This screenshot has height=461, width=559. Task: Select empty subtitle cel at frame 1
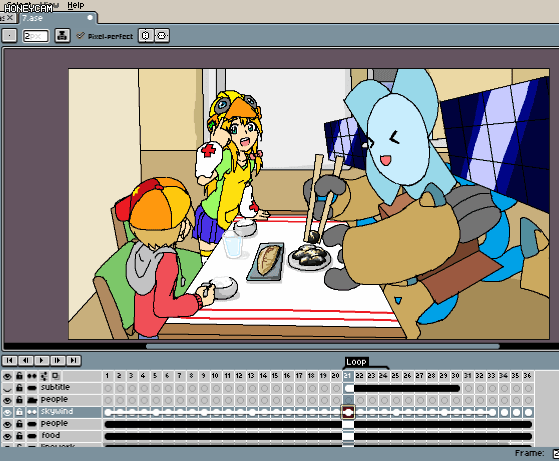coord(108,388)
